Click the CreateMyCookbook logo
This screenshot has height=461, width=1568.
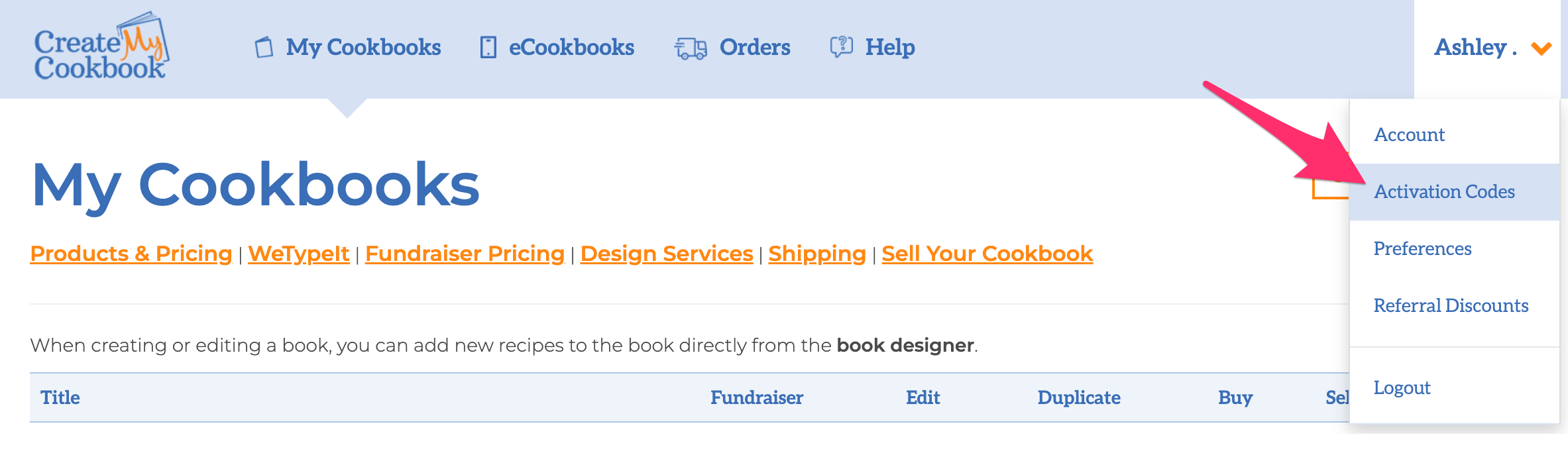coord(102,46)
